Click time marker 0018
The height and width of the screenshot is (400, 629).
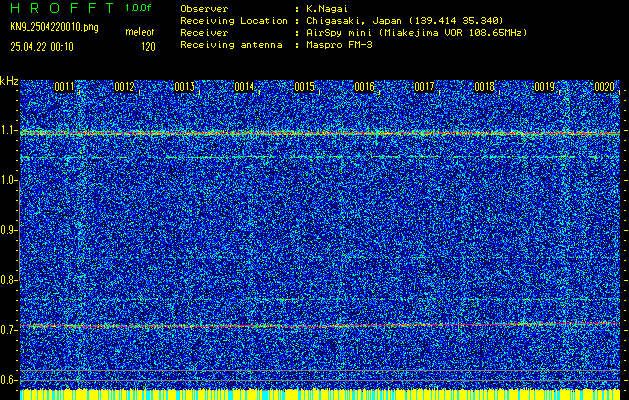[484, 87]
